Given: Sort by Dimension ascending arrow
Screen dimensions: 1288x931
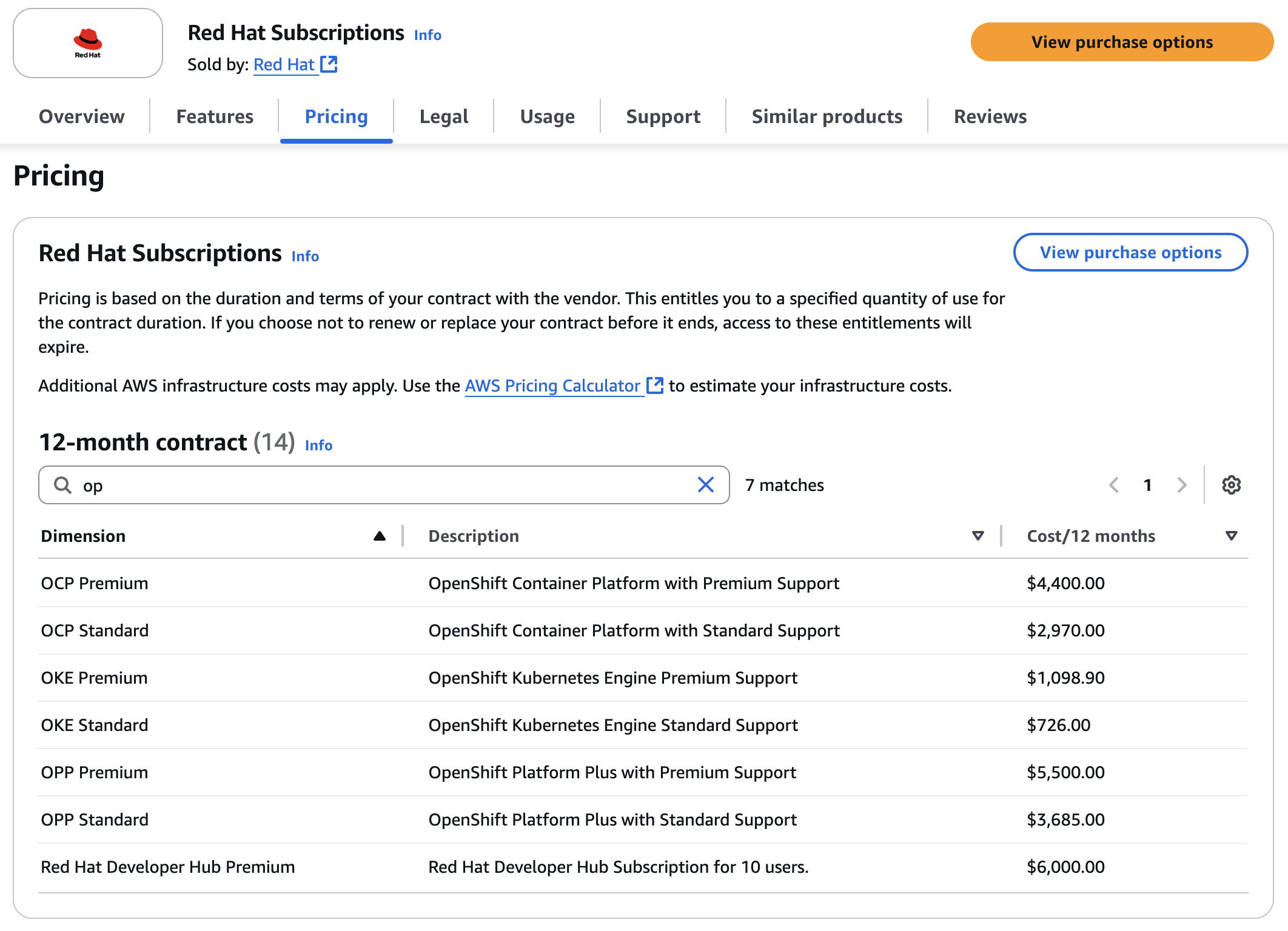Looking at the screenshot, I should click(380, 536).
